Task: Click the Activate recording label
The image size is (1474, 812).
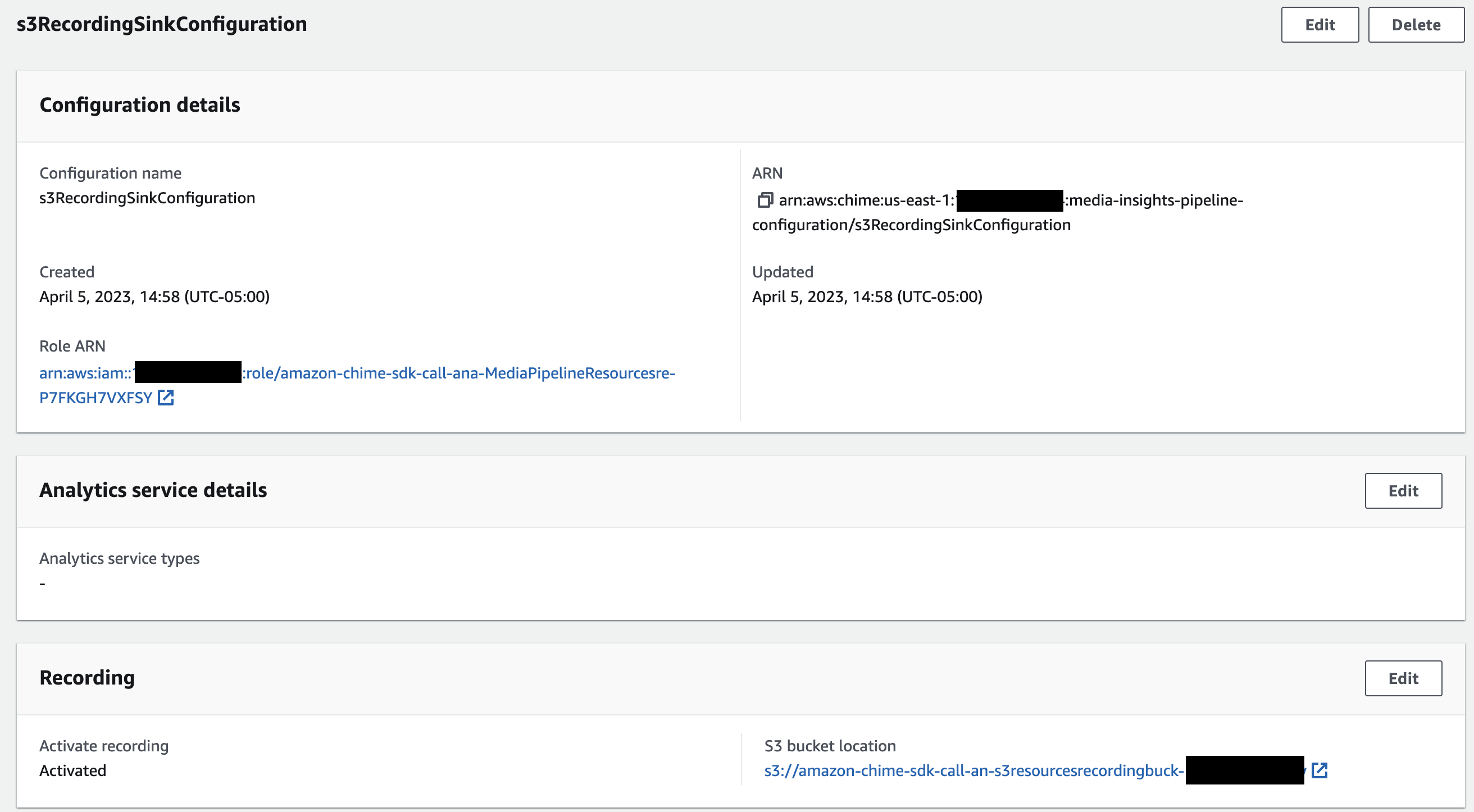Action: [x=103, y=746]
